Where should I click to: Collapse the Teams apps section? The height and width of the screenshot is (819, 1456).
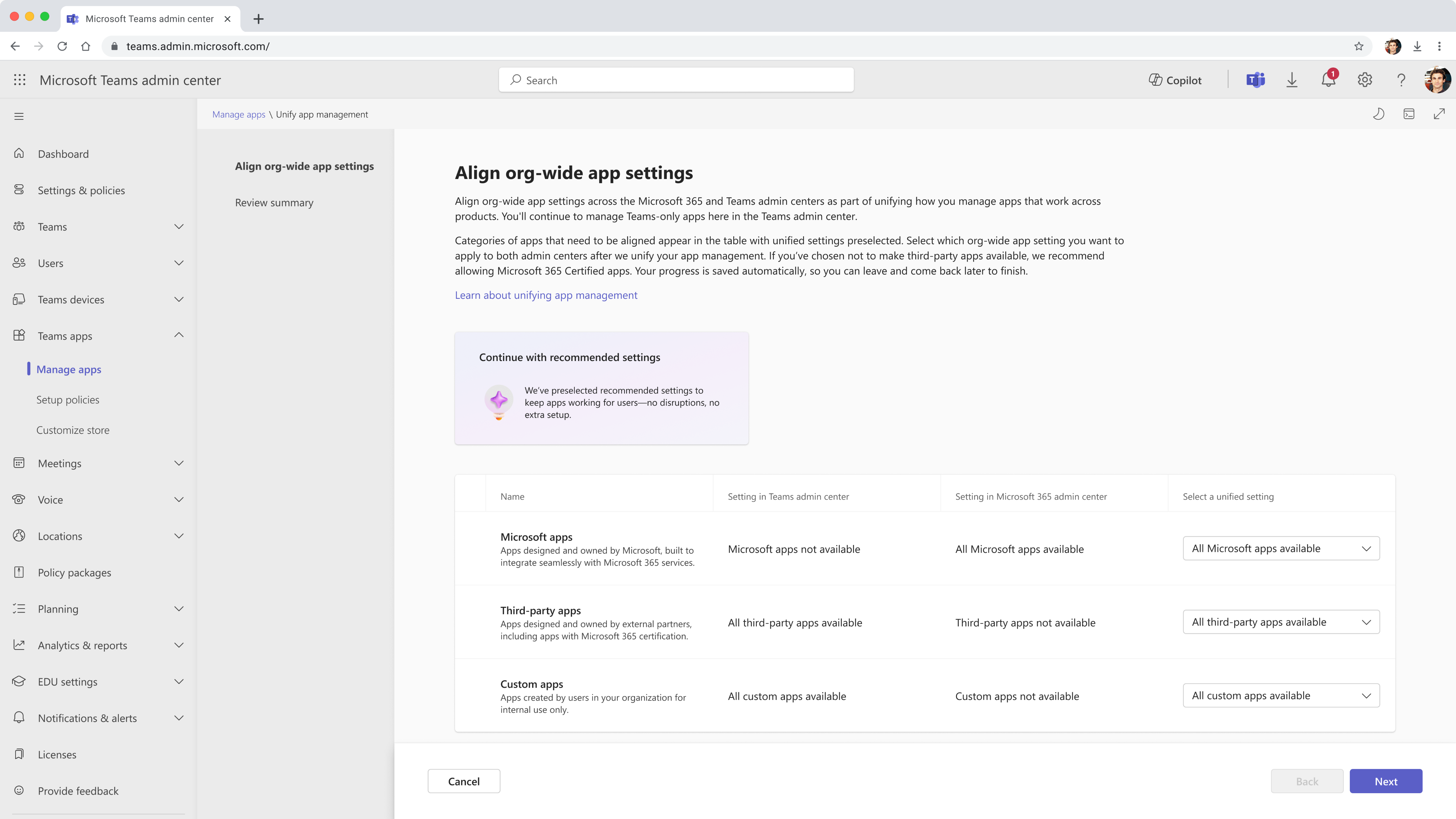pyautogui.click(x=179, y=335)
